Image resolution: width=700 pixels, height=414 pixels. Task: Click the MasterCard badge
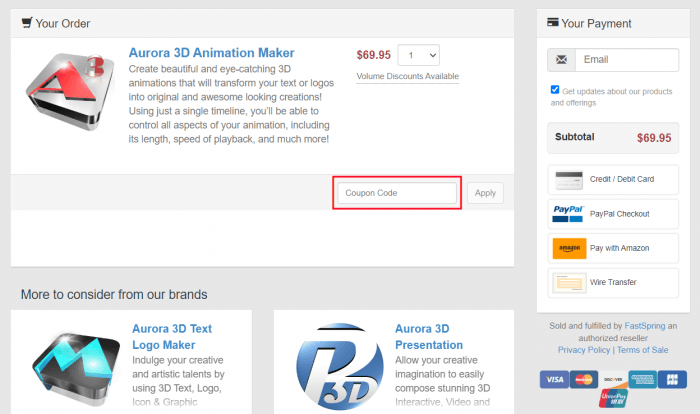(583, 380)
